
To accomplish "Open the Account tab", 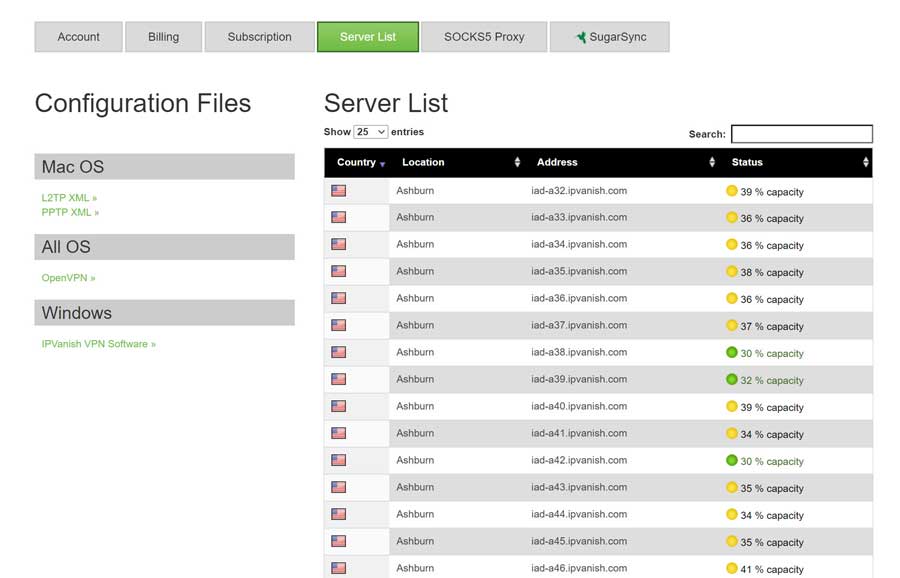I will click(79, 37).
